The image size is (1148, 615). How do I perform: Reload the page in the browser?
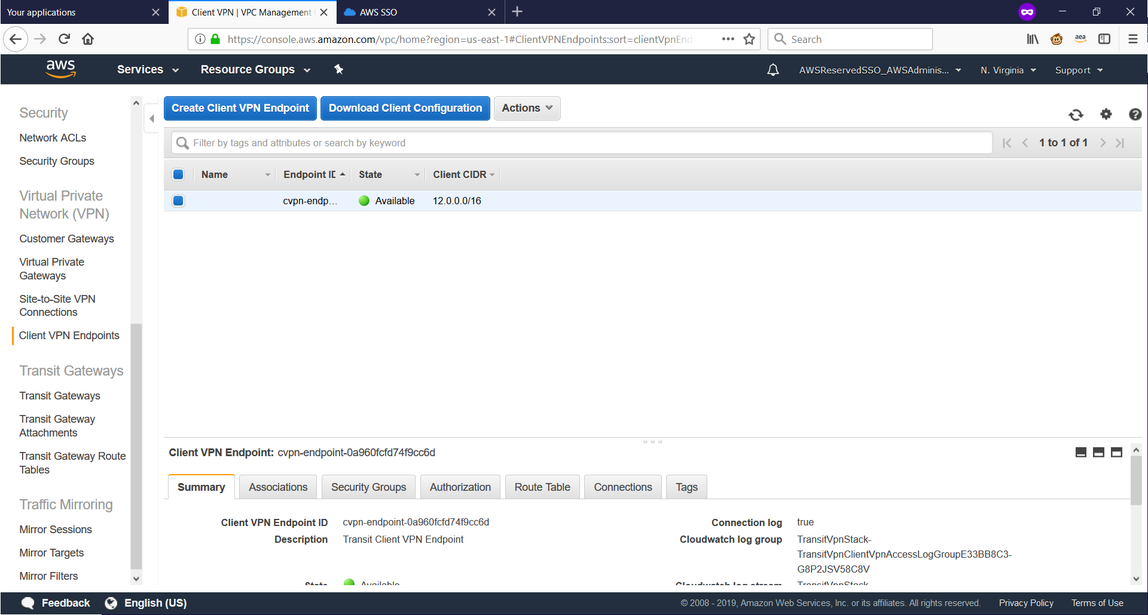pyautogui.click(x=64, y=40)
